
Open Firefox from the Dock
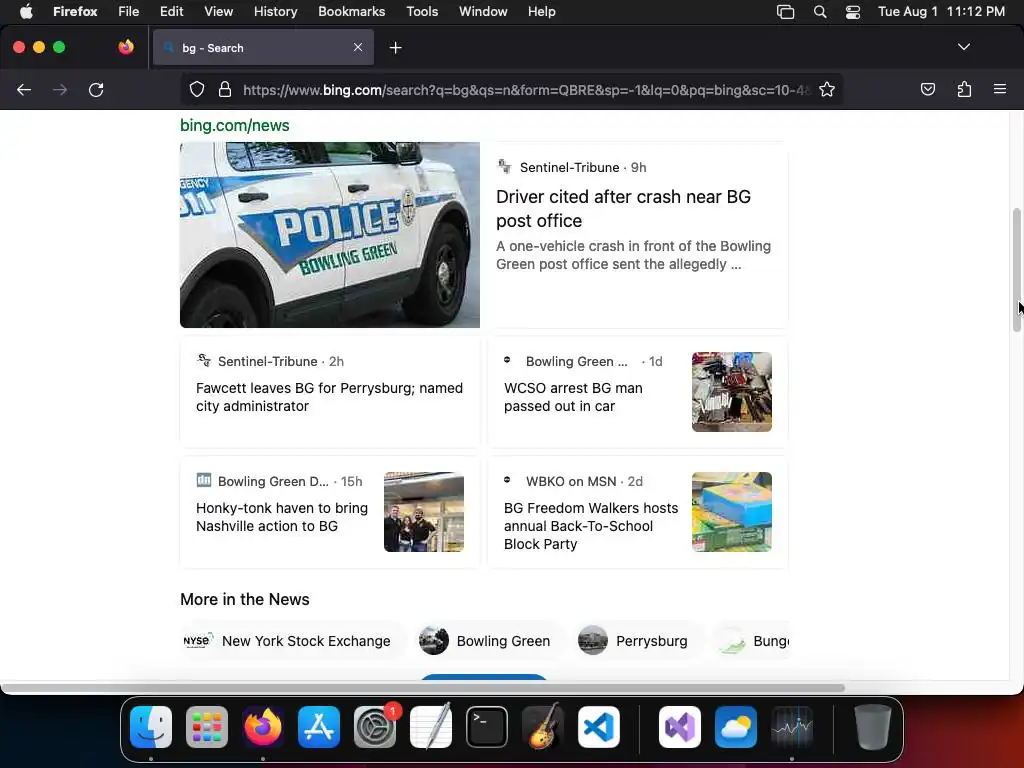click(263, 727)
